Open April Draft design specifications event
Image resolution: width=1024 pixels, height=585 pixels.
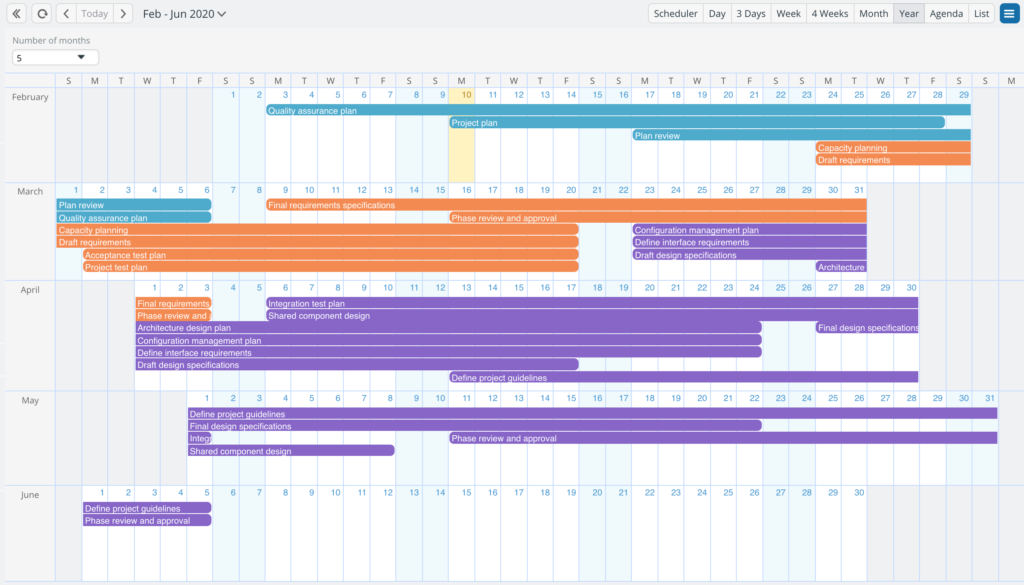point(357,365)
